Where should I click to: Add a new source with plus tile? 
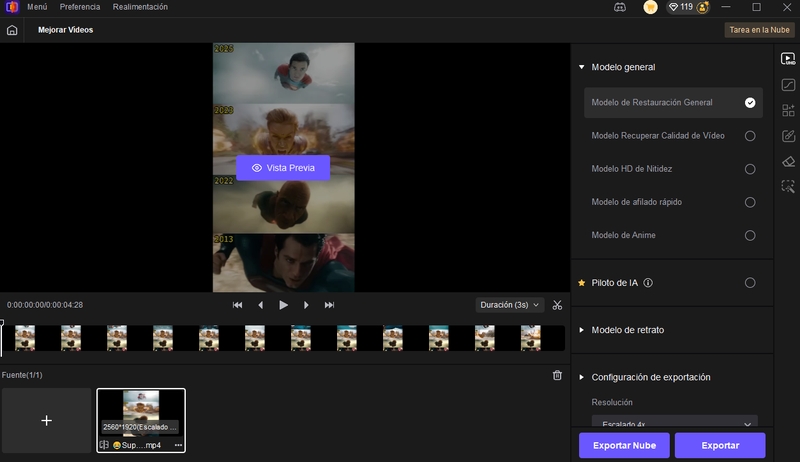coord(46,420)
